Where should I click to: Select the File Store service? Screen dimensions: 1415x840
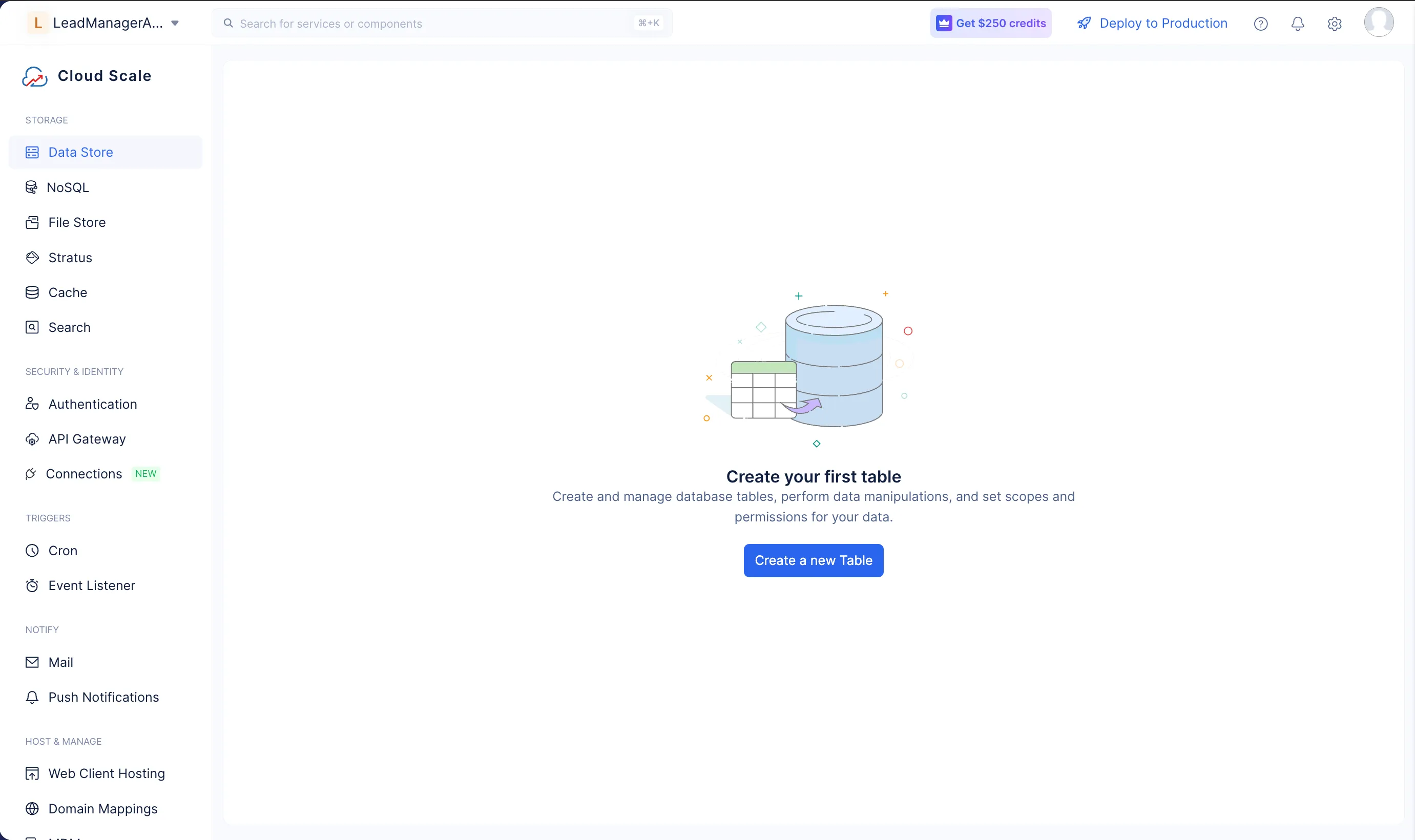pos(76,222)
